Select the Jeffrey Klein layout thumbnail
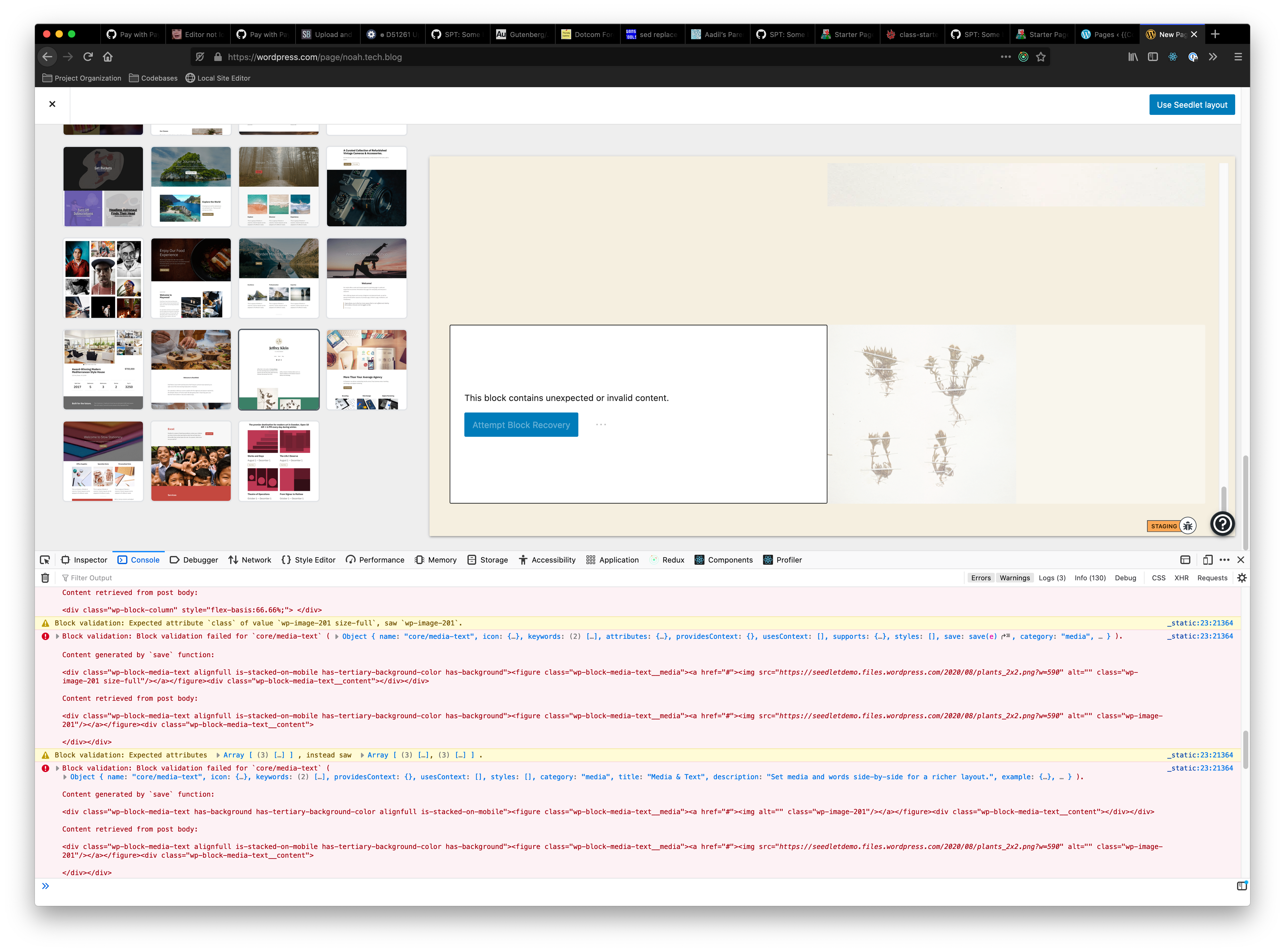The width and height of the screenshot is (1285, 952). [278, 370]
